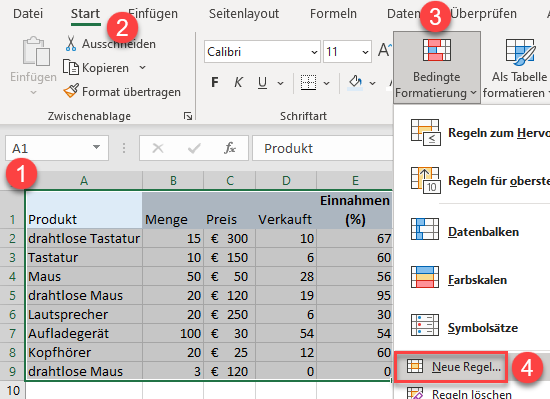Select column C header
Image resolution: width=550 pixels, height=399 pixels.
coord(230,181)
